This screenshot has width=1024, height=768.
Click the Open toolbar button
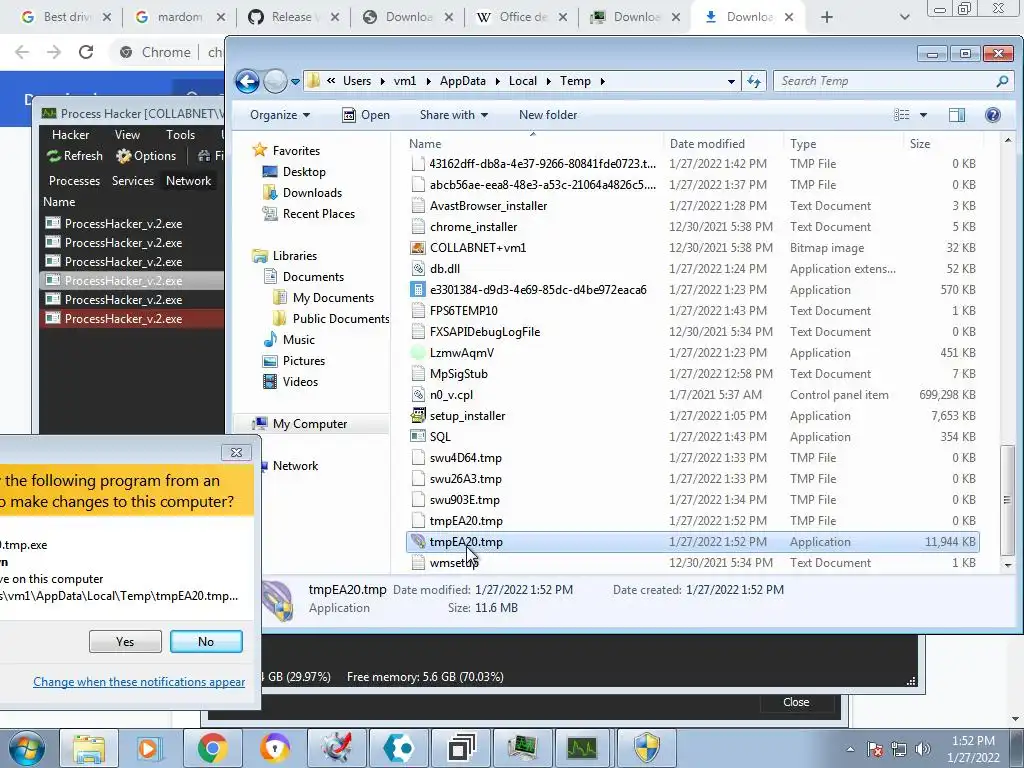tap(366, 115)
